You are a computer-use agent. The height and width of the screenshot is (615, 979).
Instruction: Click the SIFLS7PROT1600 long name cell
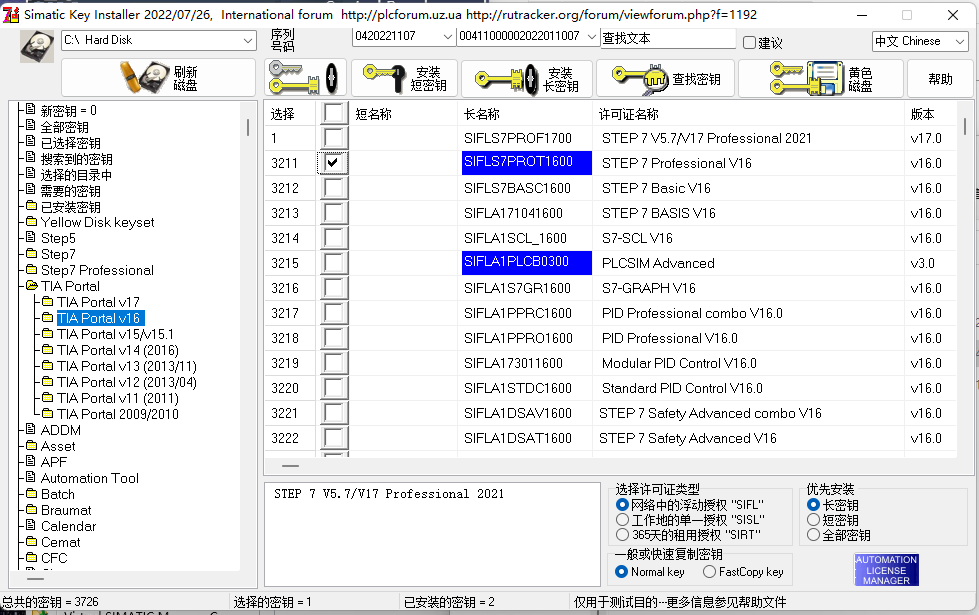point(526,163)
